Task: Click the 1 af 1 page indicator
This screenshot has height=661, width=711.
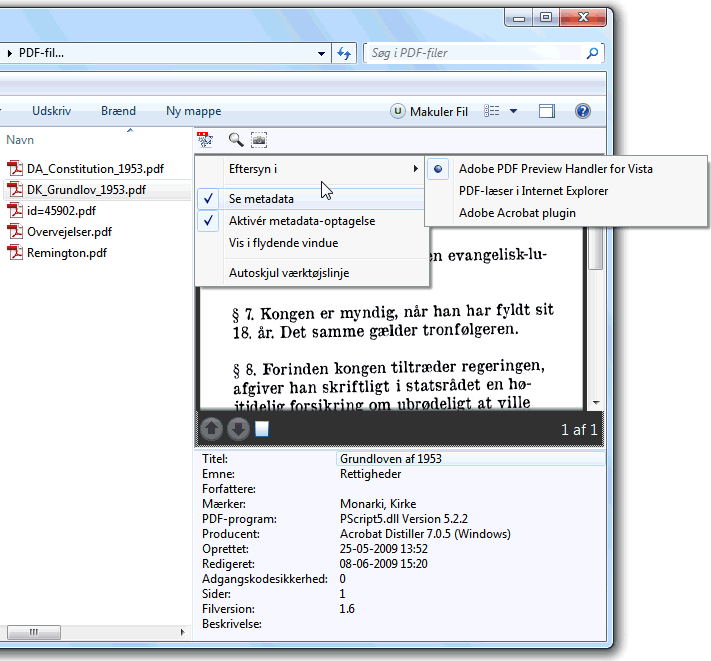Action: pos(579,430)
